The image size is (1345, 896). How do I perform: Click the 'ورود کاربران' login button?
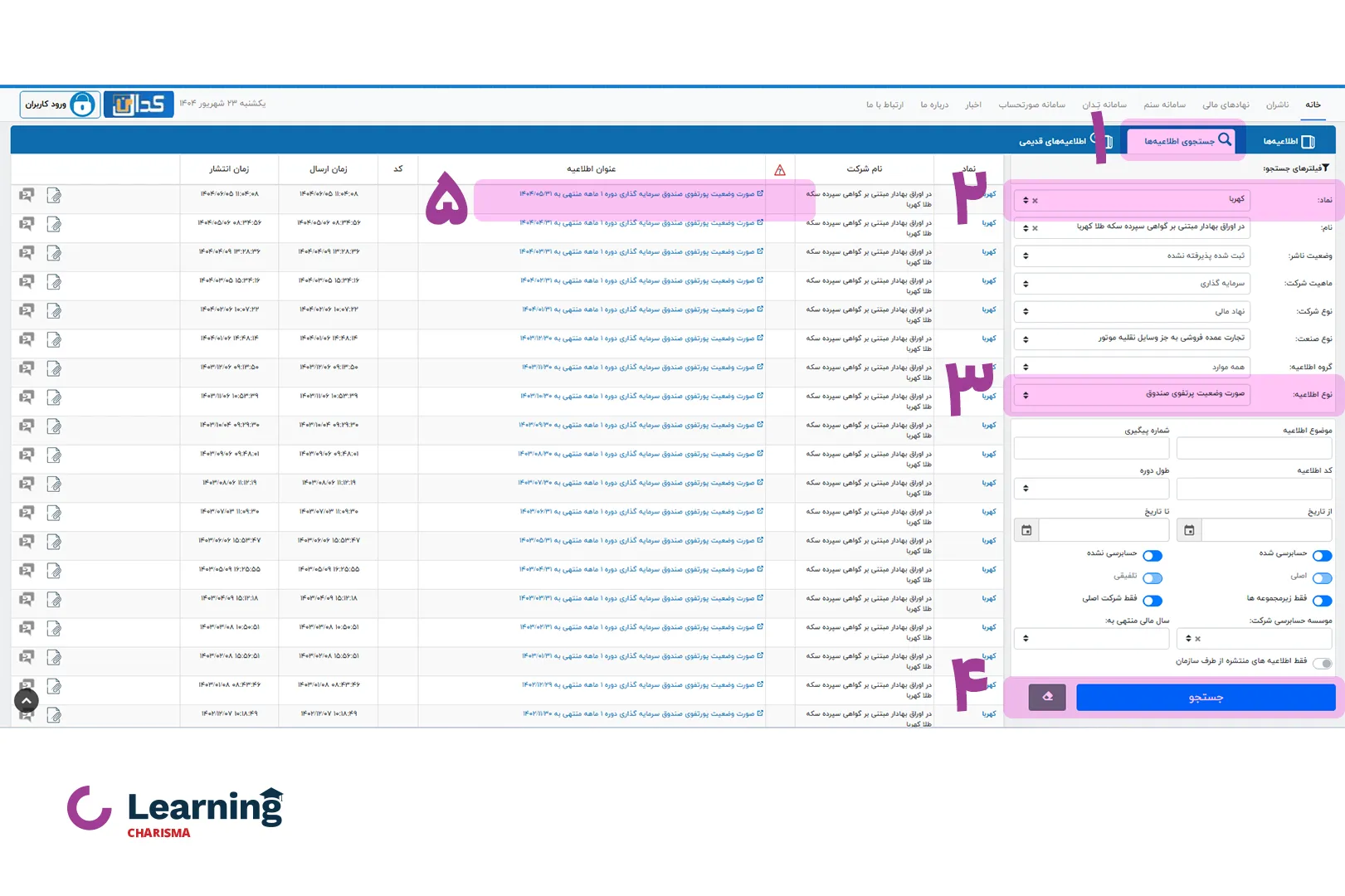(60, 105)
